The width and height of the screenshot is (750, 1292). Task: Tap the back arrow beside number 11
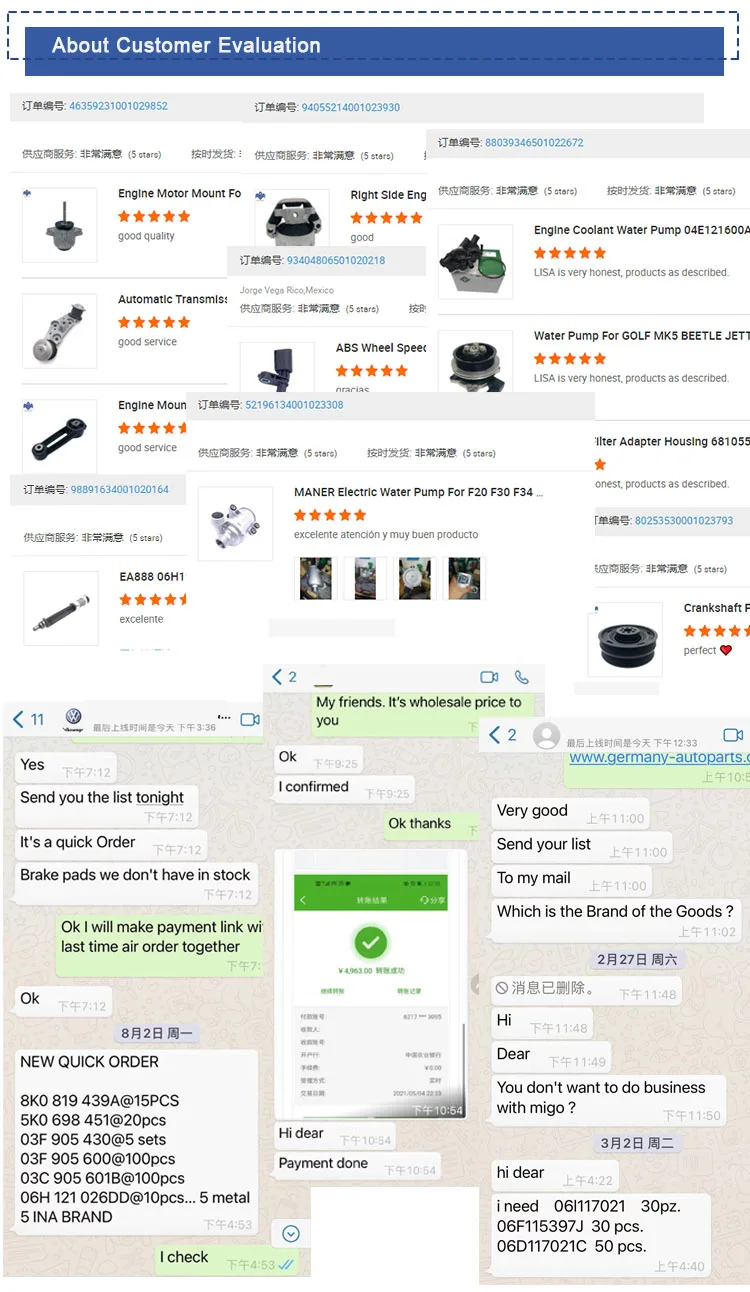pos(17,719)
